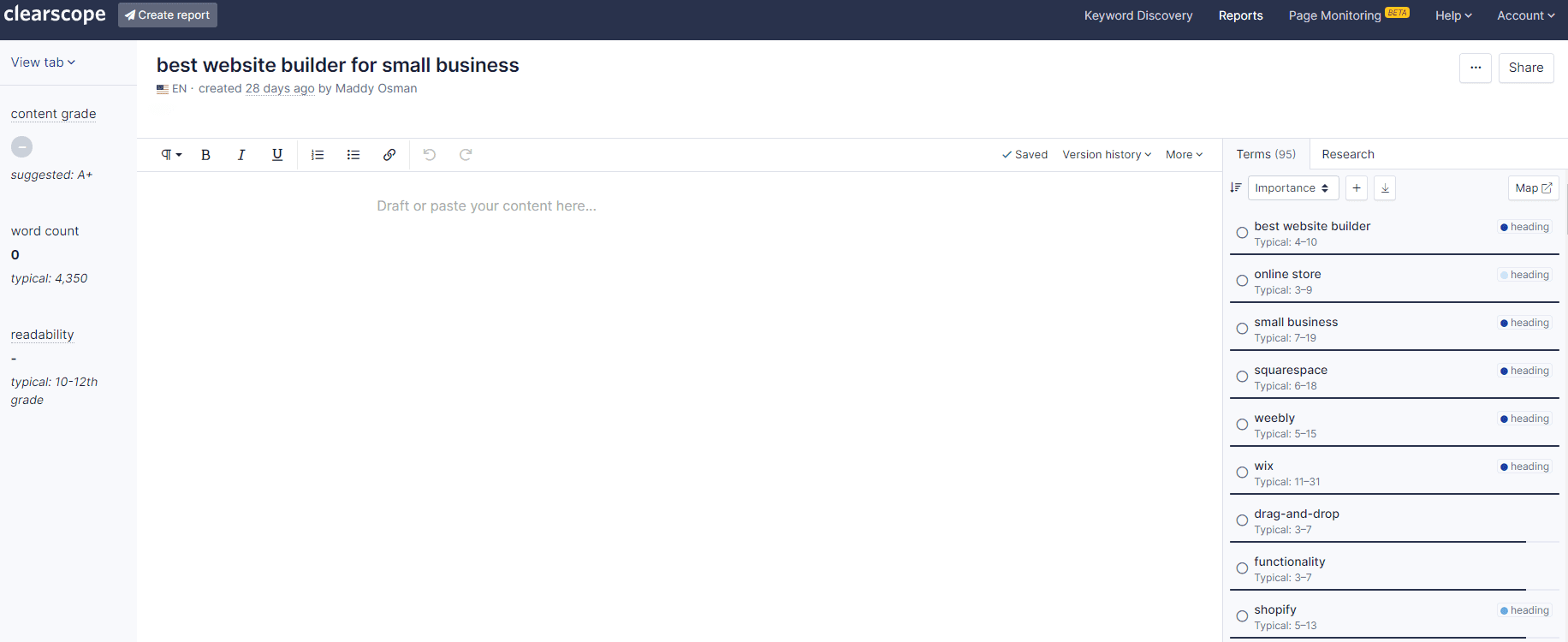Select the circle next to drag-and-drop

pyautogui.click(x=1242, y=520)
